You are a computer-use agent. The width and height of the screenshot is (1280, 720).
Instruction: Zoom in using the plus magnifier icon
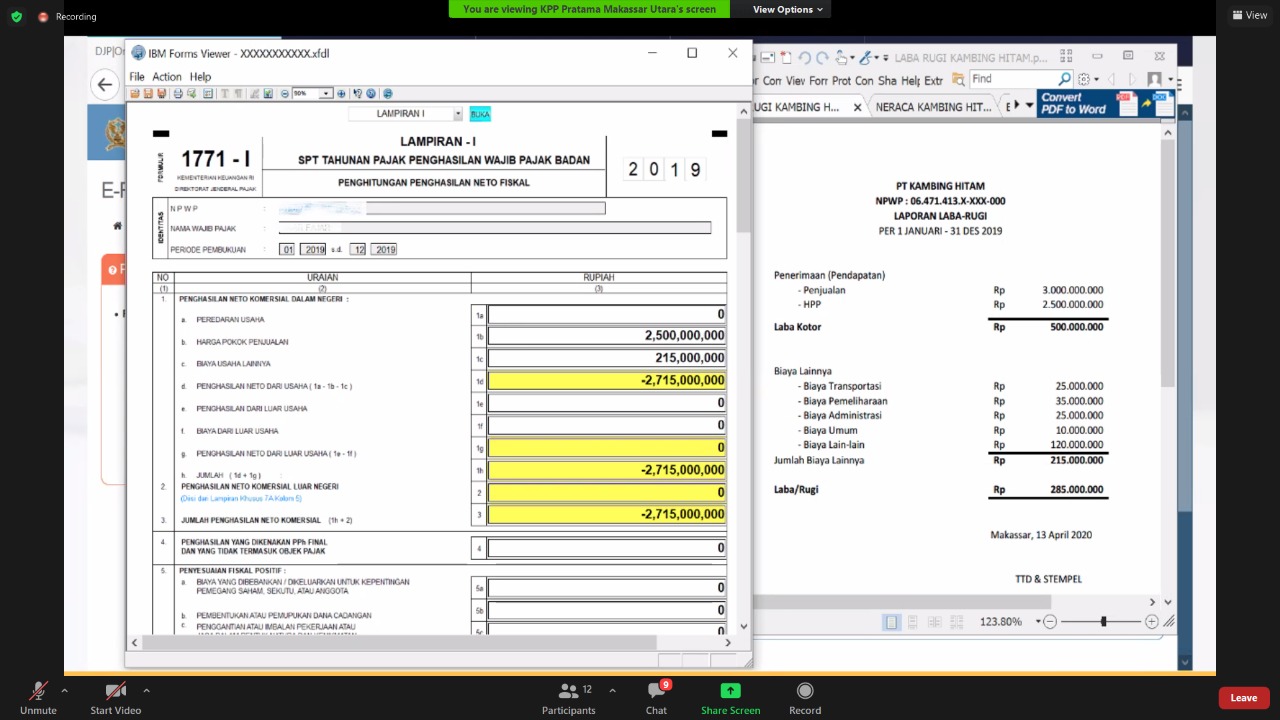tap(341, 94)
